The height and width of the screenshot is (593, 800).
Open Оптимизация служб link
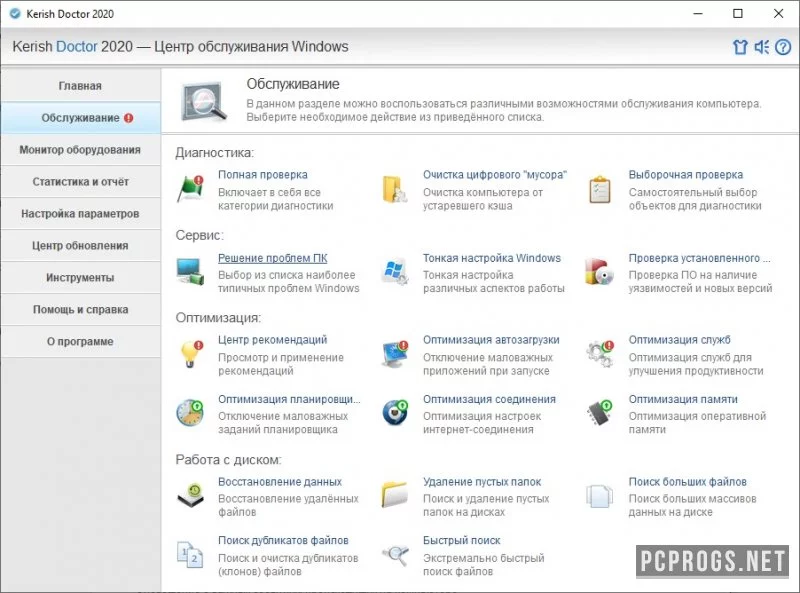coord(680,340)
